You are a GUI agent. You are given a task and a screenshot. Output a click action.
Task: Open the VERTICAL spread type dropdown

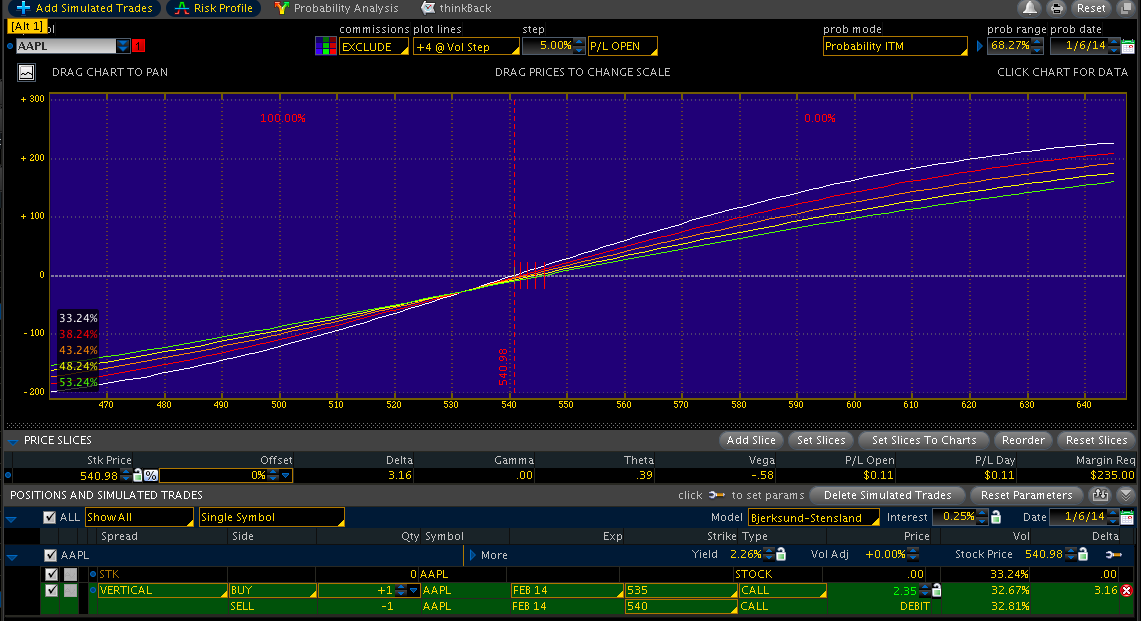[163, 590]
